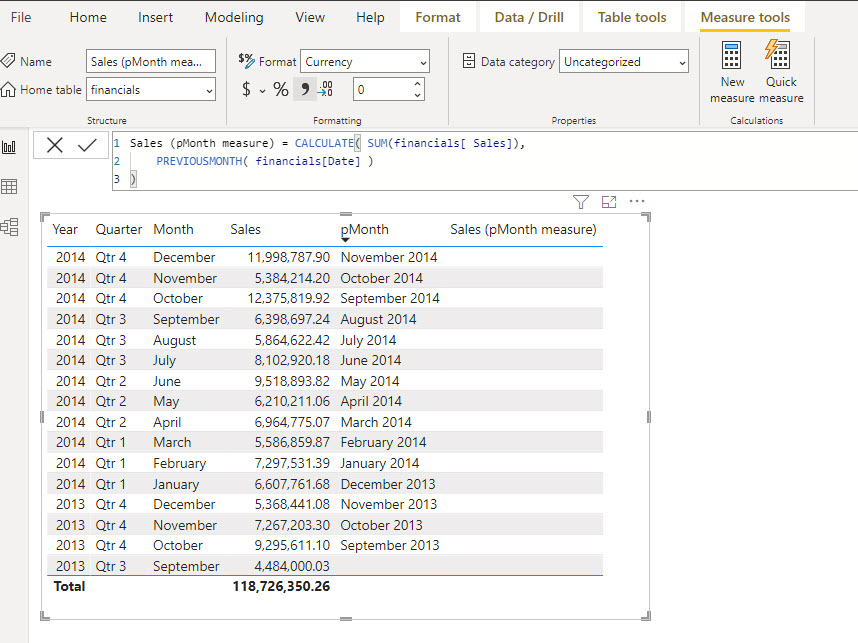Click decimal places icon
Screen dimensions: 858x643
point(325,89)
